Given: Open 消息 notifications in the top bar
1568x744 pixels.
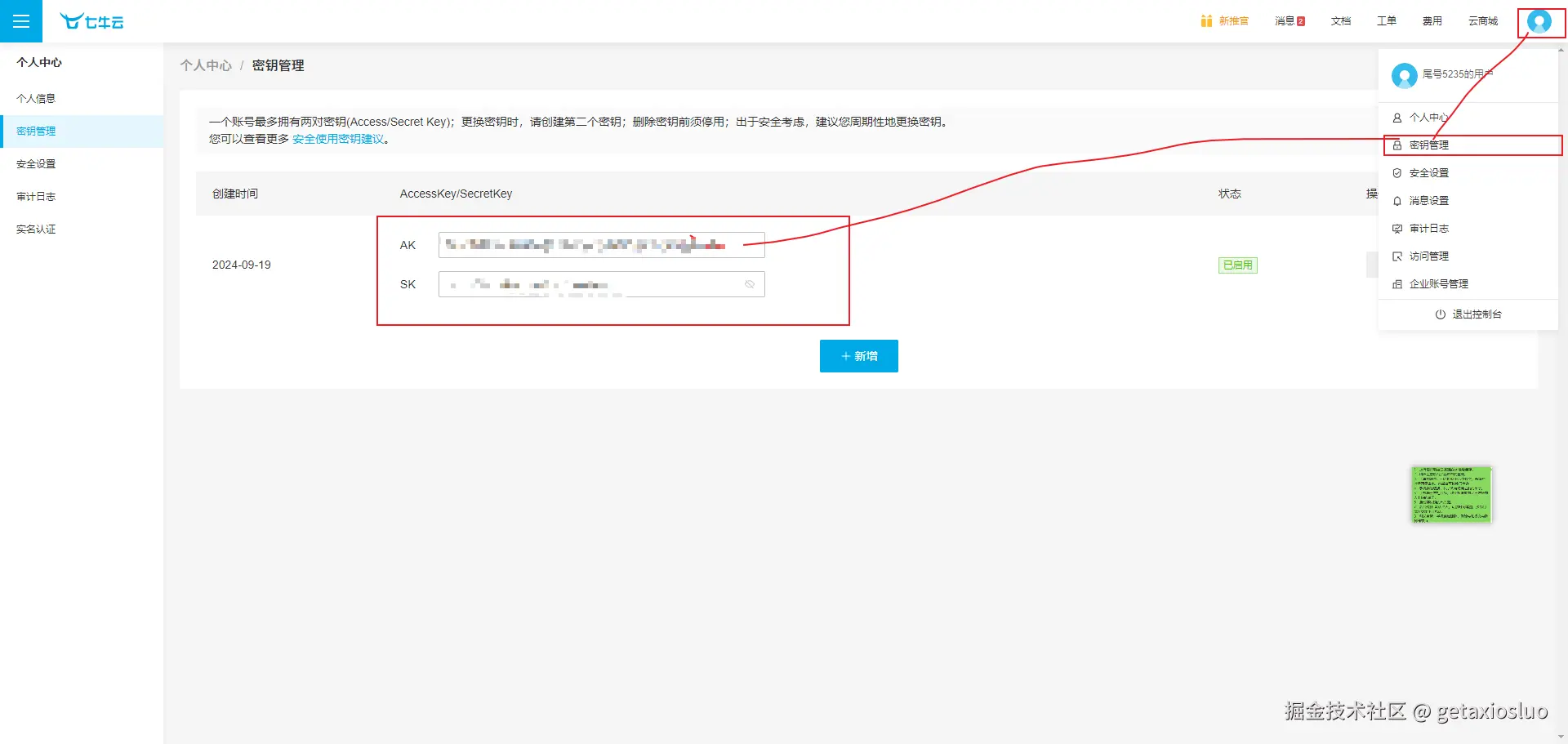Looking at the screenshot, I should point(1290,21).
